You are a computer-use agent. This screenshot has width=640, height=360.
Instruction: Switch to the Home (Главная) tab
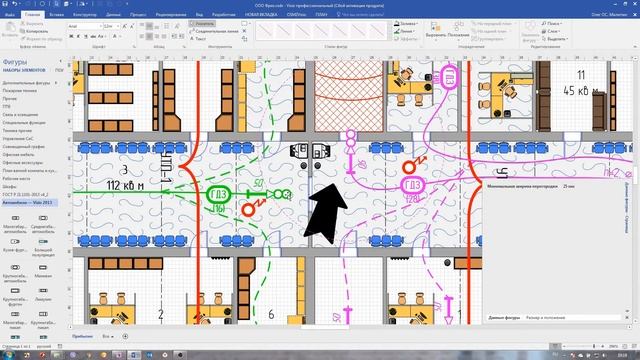(x=33, y=15)
